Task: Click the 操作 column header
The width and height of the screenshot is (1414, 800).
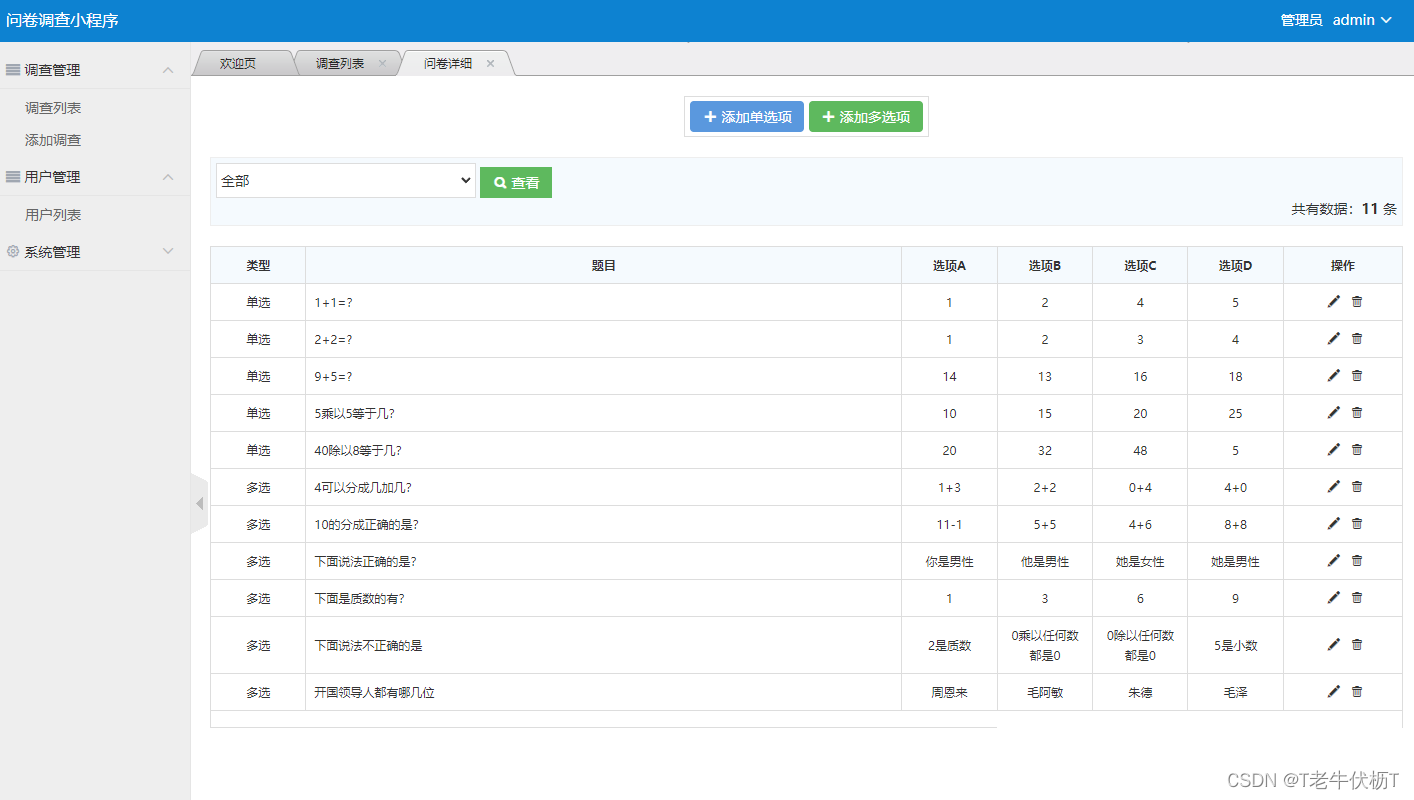Action: (1343, 266)
